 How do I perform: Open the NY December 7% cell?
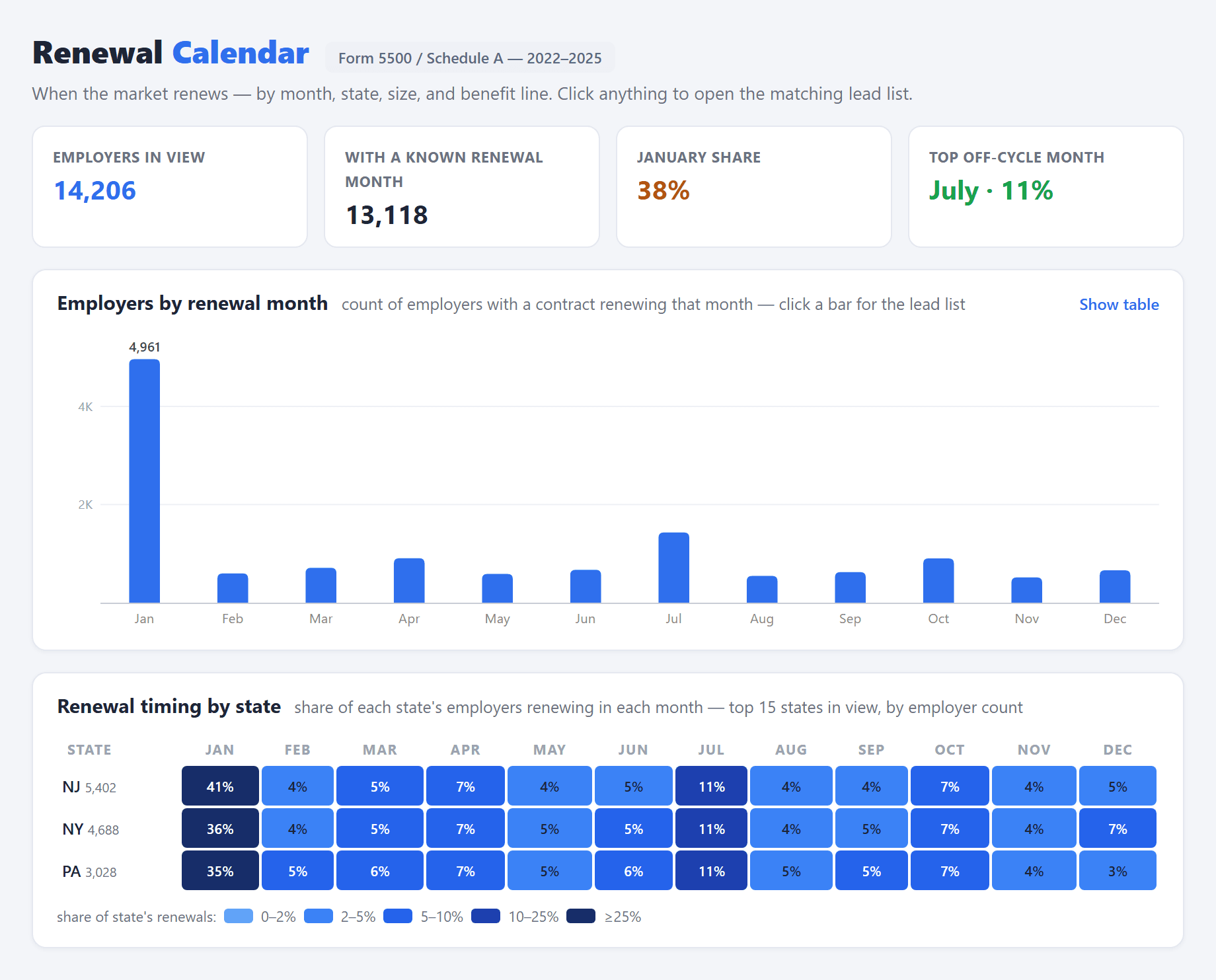point(1118,828)
